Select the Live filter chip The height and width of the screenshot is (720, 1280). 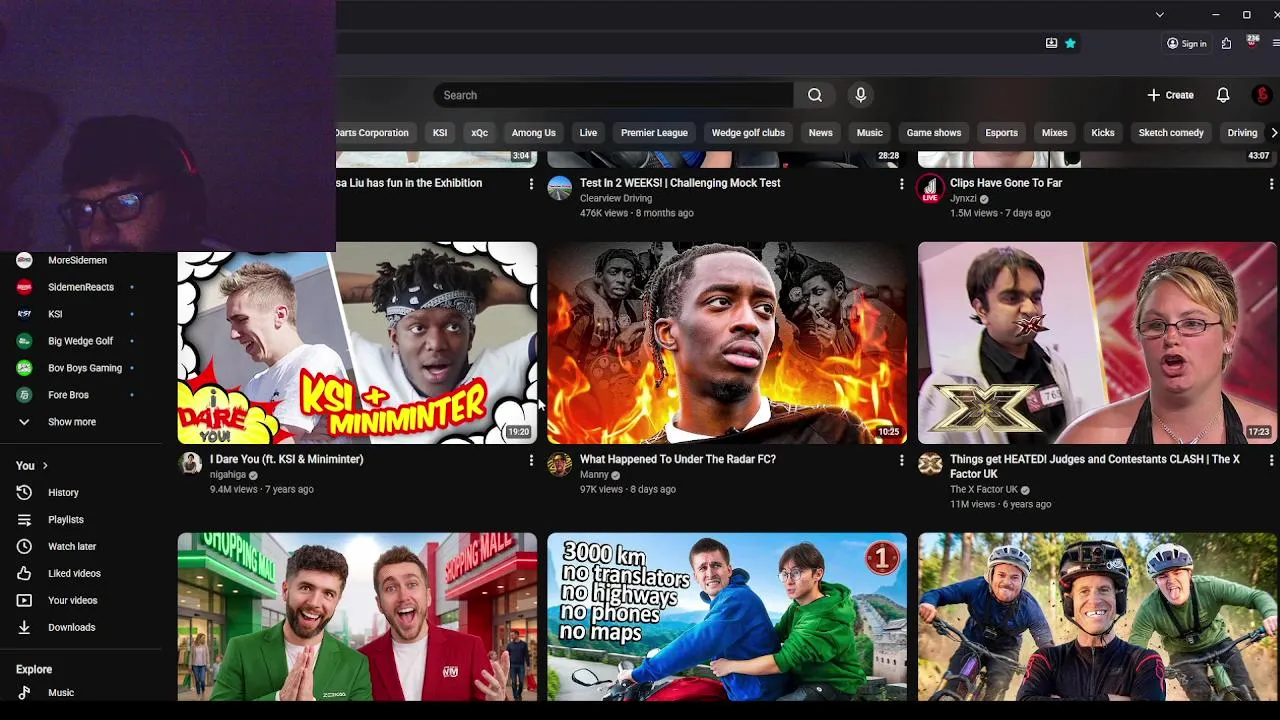pos(588,133)
